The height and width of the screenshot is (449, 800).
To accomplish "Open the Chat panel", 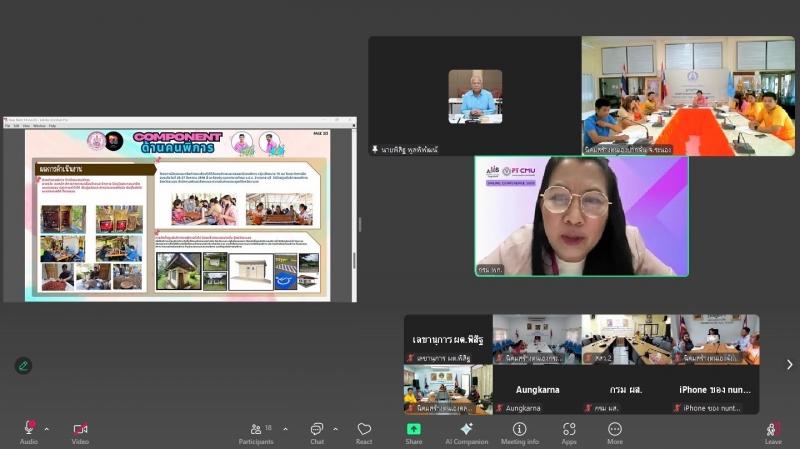I will [317, 433].
